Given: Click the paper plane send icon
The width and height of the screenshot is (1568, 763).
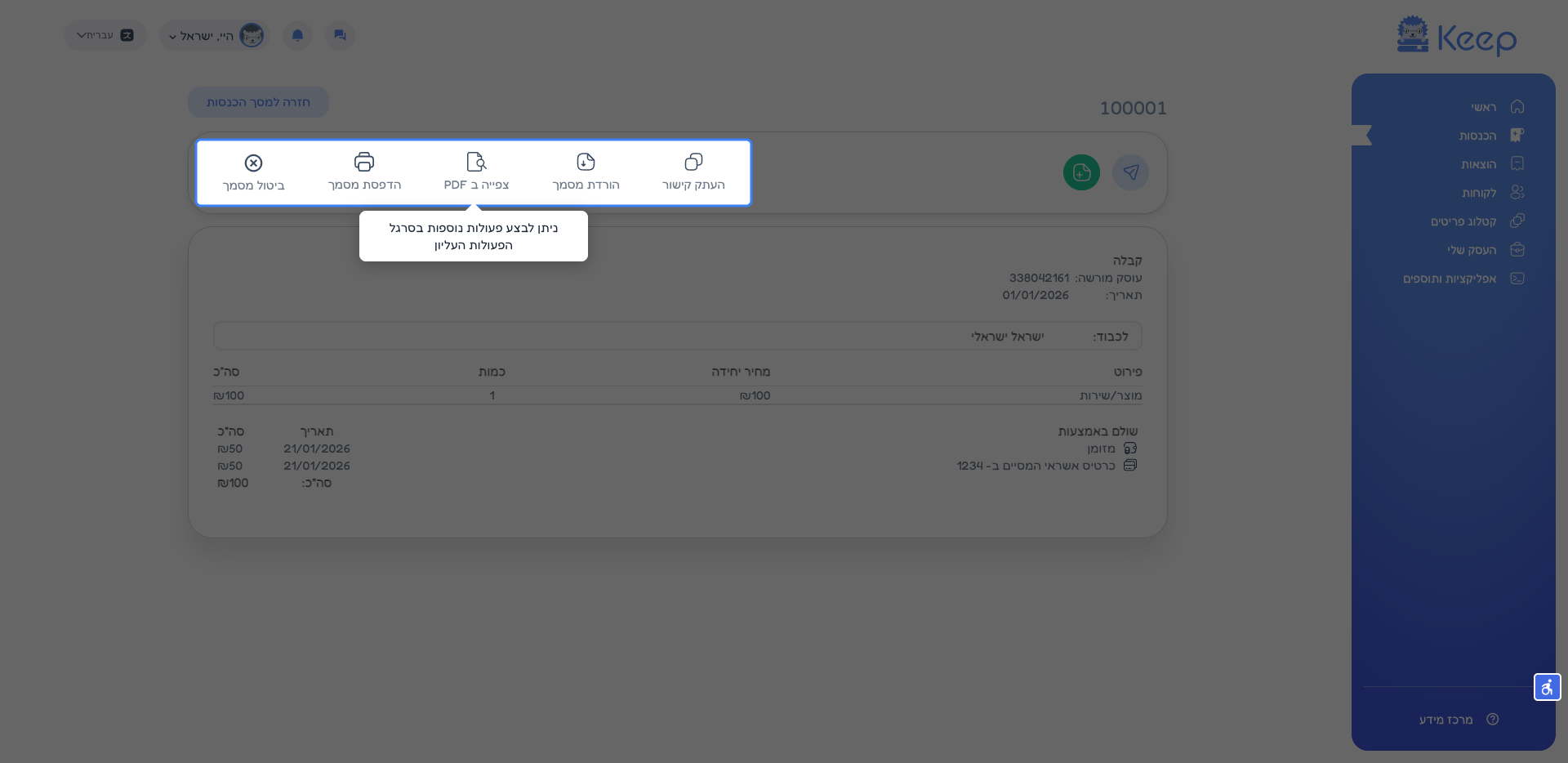Looking at the screenshot, I should click(x=1130, y=172).
